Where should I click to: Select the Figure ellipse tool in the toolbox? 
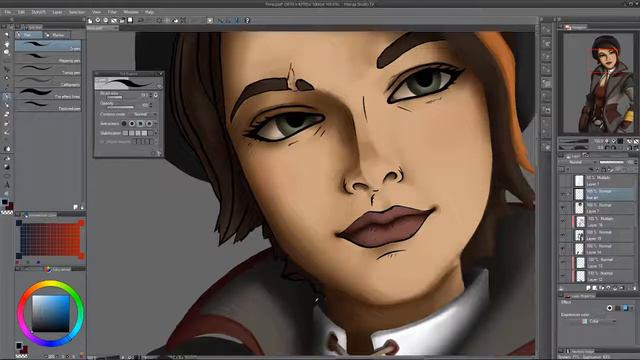7,176
